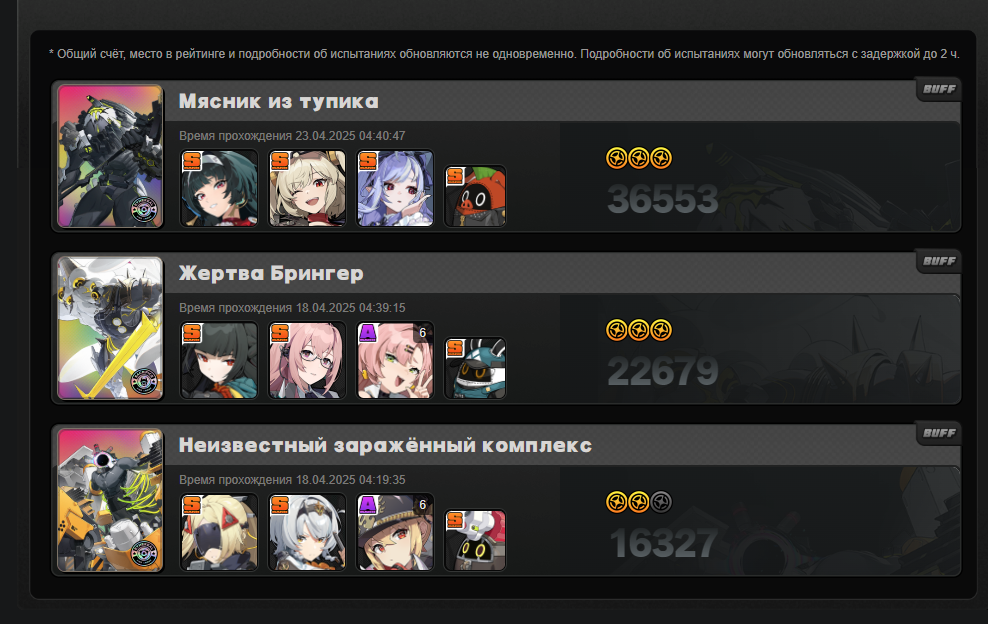
Task: Click pink-haired A-rank agent showing peace sign
Action: tap(396, 360)
